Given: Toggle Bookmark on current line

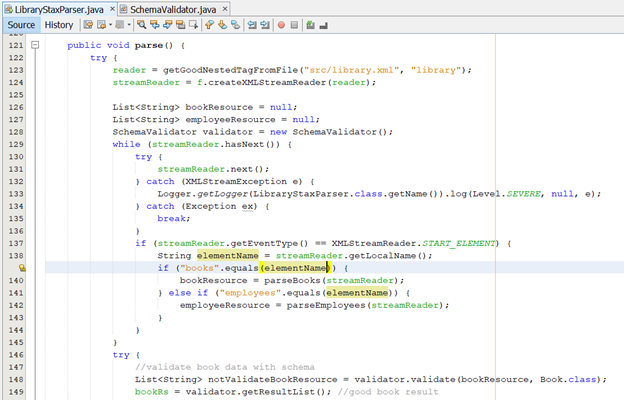Looking at the screenshot, I should click(x=236, y=25).
